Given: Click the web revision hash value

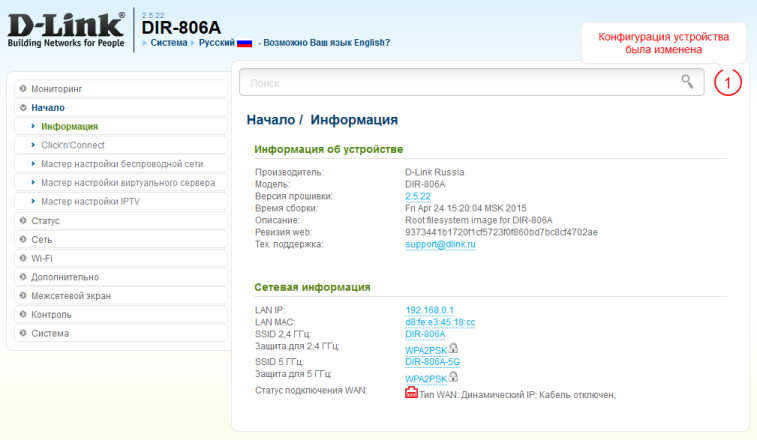Looking at the screenshot, I should pyautogui.click(x=501, y=232).
